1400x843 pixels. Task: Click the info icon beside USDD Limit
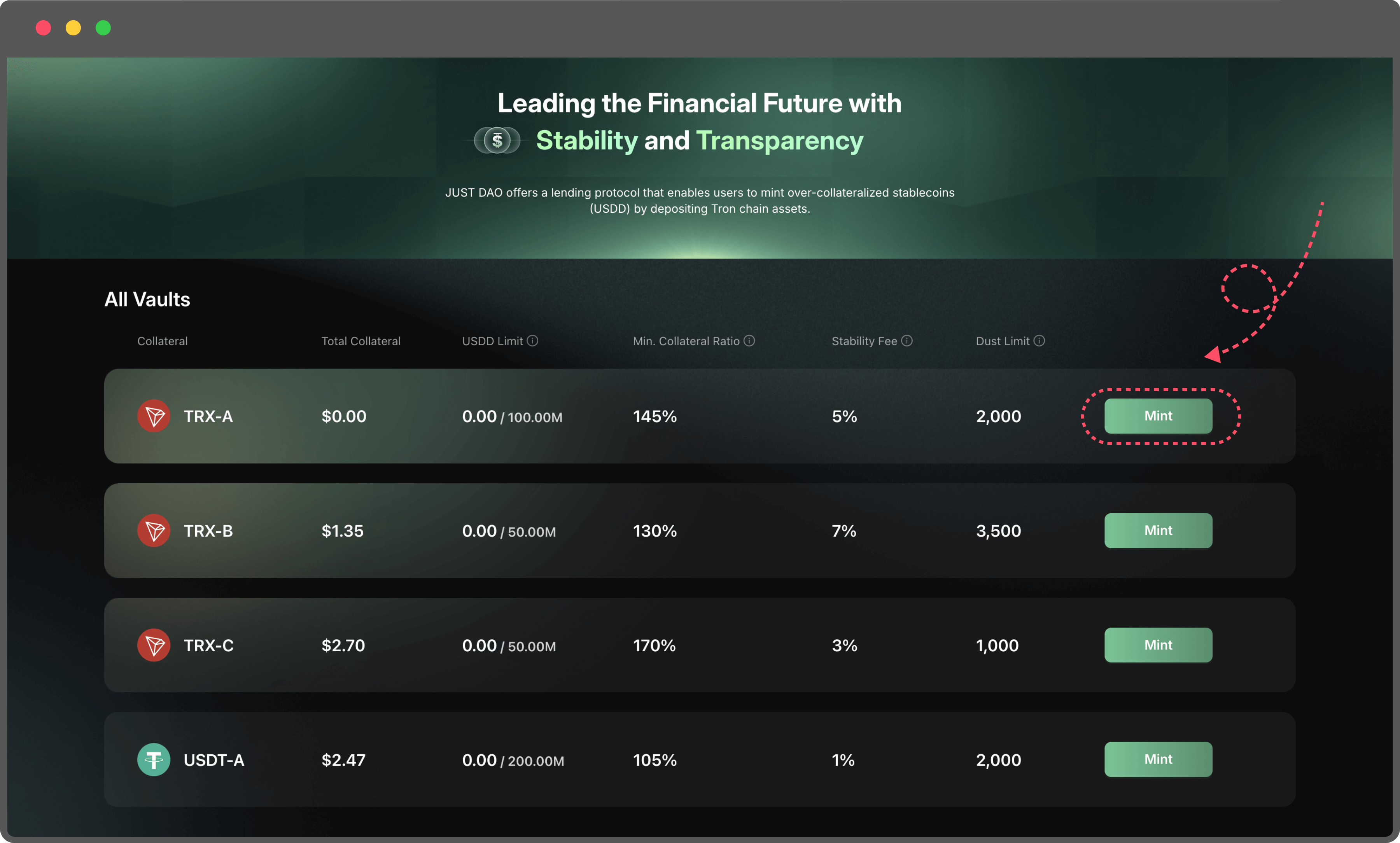click(532, 341)
